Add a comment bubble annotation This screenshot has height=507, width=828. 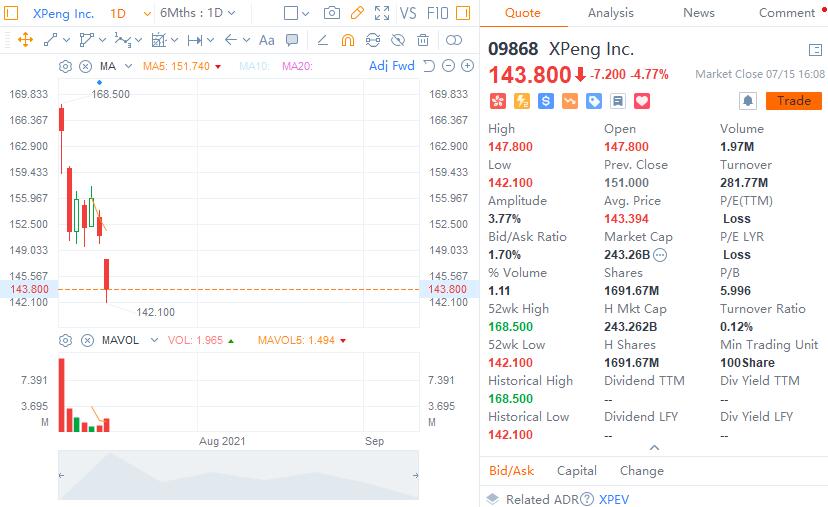292,40
